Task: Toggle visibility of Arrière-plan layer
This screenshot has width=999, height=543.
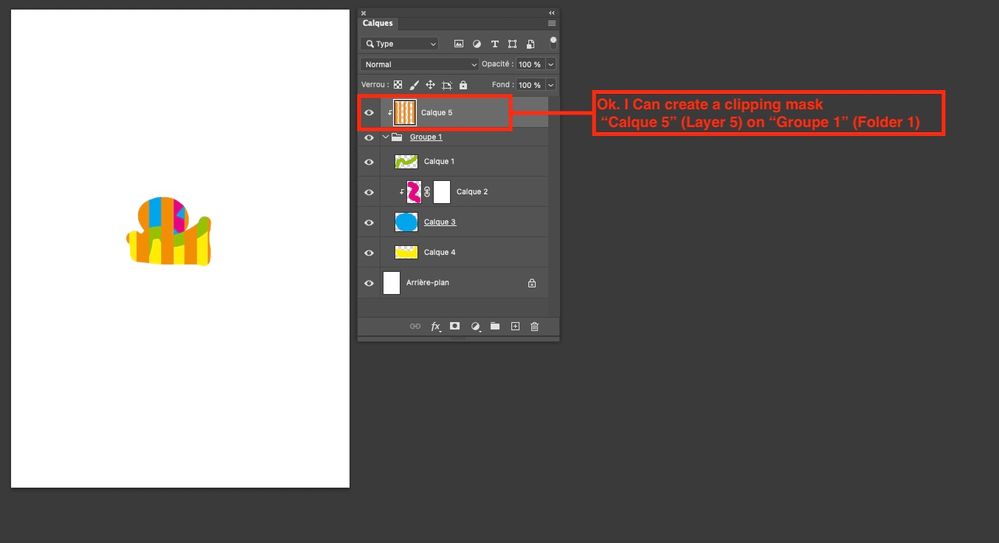Action: [x=369, y=283]
